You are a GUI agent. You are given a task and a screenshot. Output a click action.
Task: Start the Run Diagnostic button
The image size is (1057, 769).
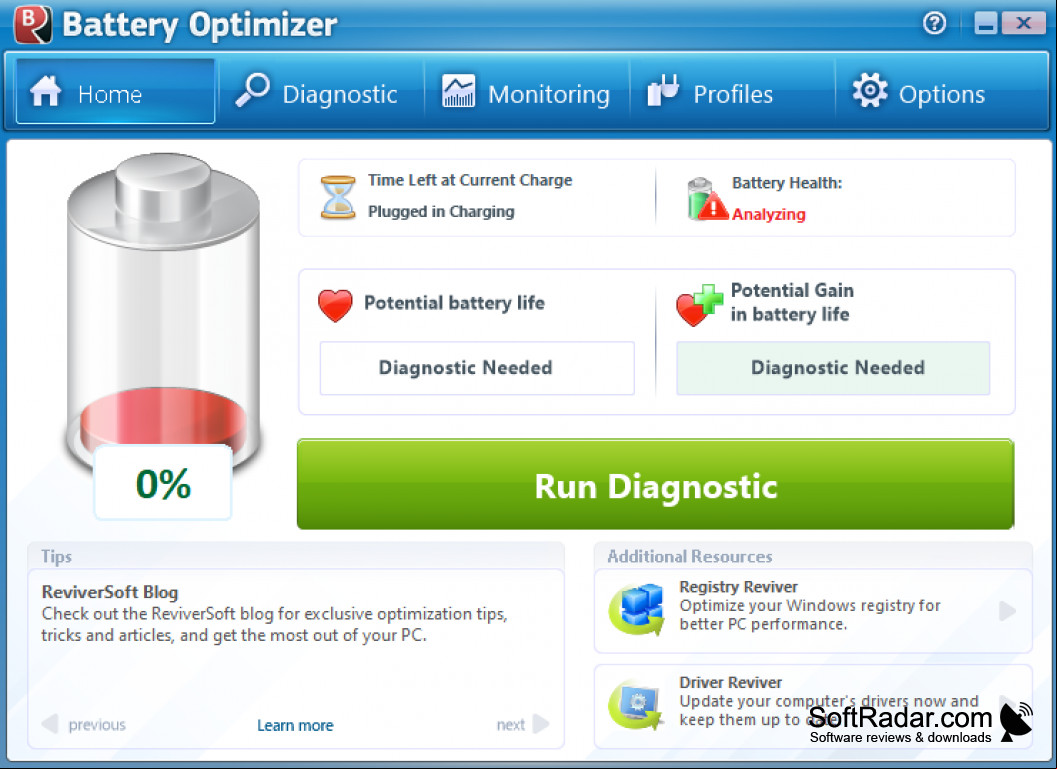pos(655,484)
